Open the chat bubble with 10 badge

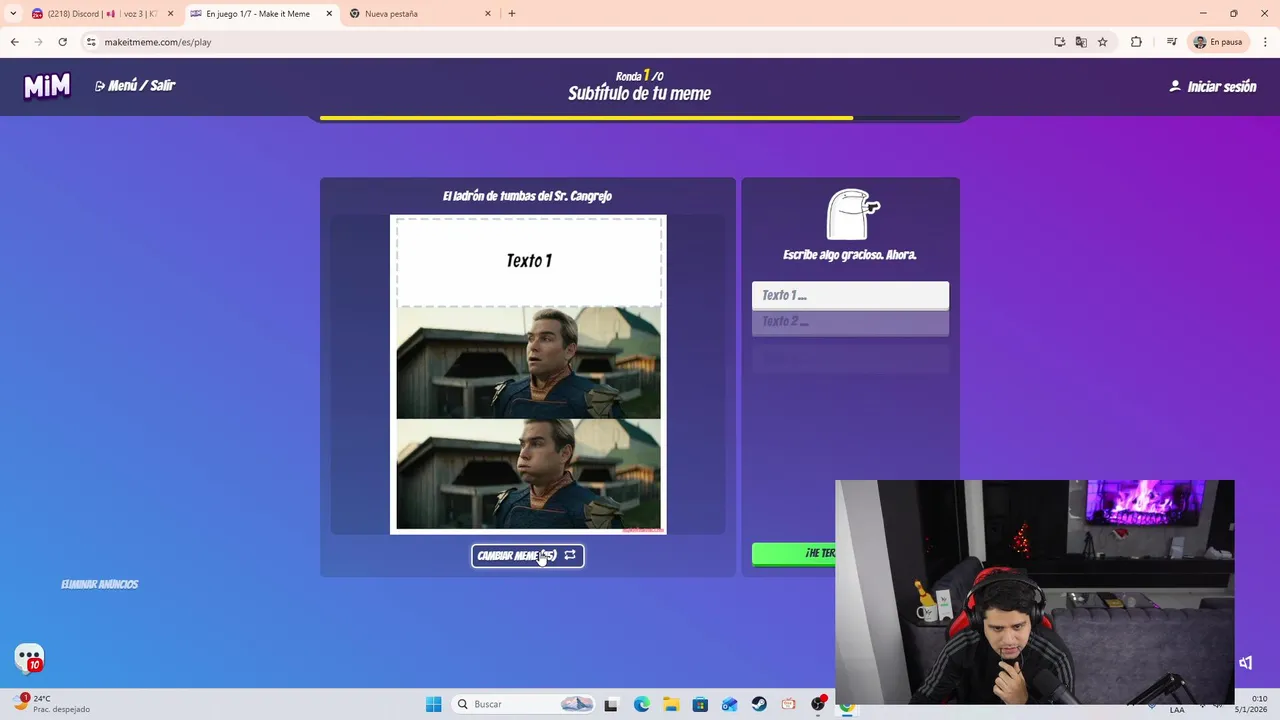pyautogui.click(x=30, y=658)
